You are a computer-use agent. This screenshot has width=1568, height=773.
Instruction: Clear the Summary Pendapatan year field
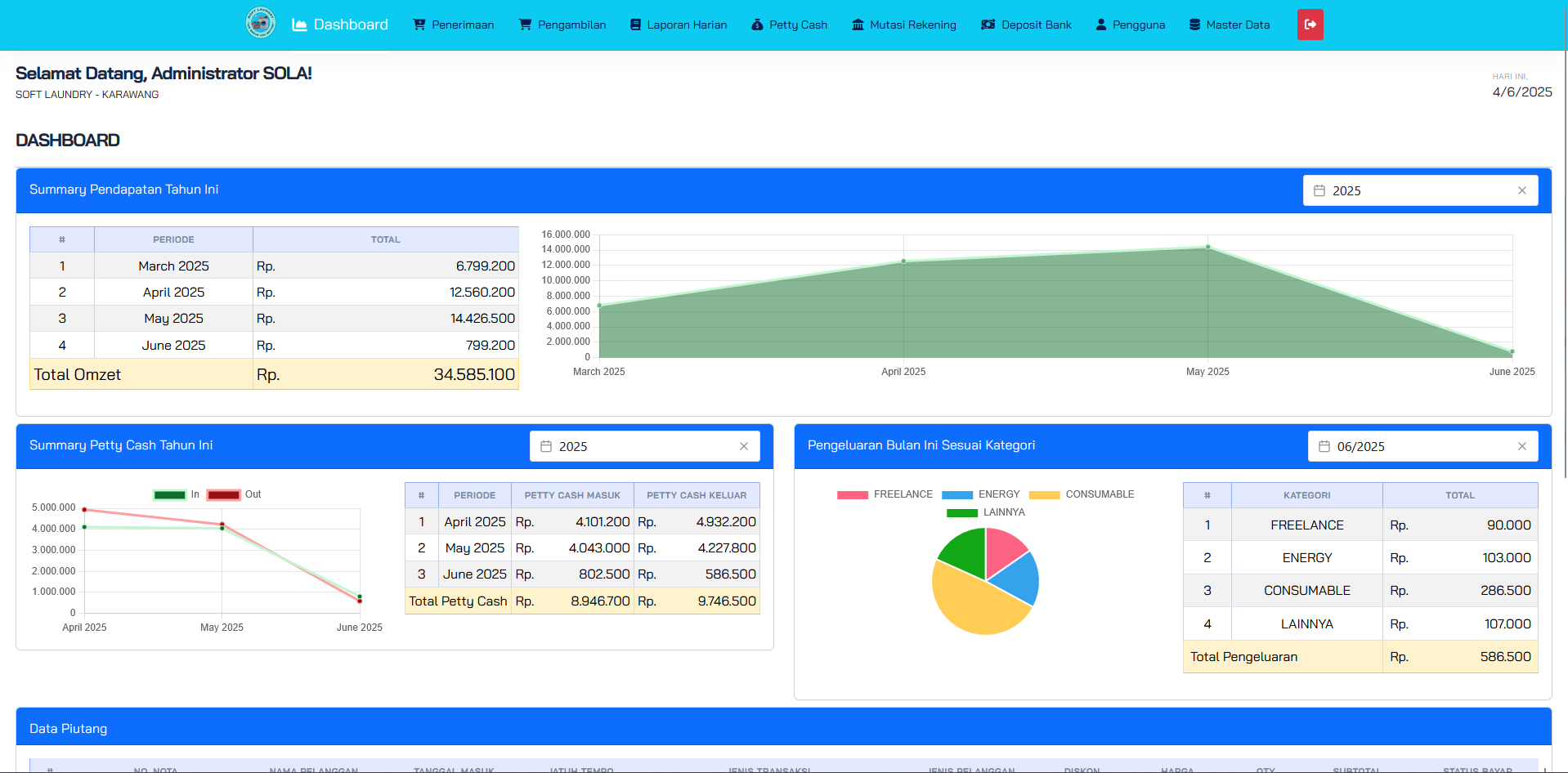point(1521,190)
